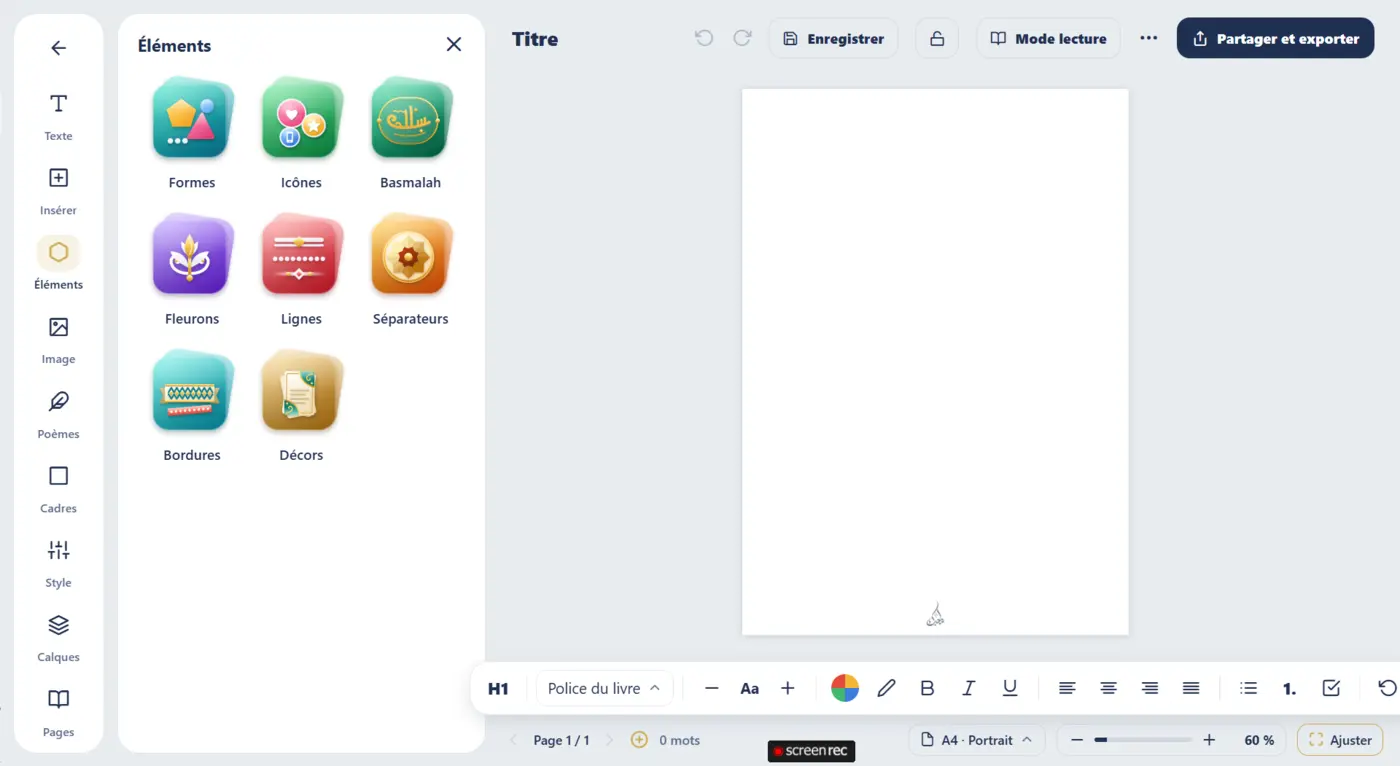1400x766 pixels.
Task: Open the Insérer panel
Action: 58,190
